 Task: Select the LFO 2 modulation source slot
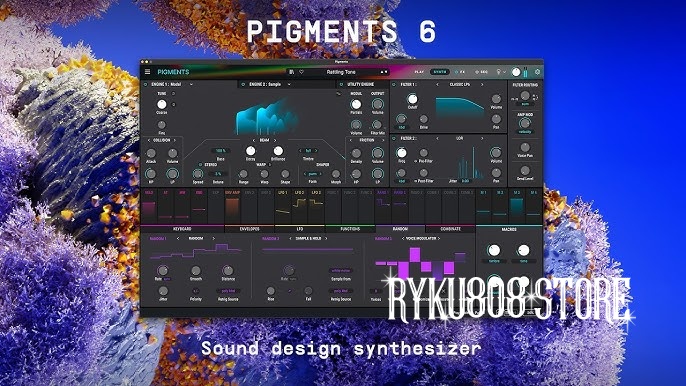click(299, 206)
